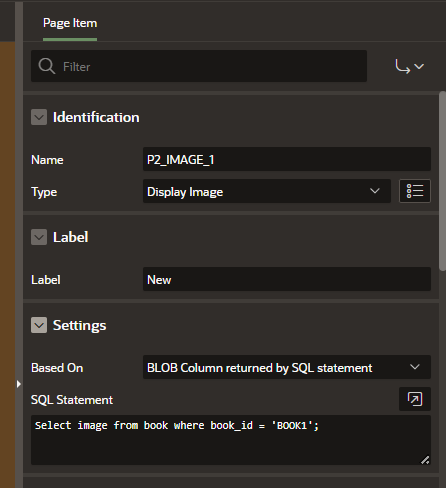Screen dimensions: 446x488
Task: Open the Type quick pick list icon
Action: [x=415, y=191]
